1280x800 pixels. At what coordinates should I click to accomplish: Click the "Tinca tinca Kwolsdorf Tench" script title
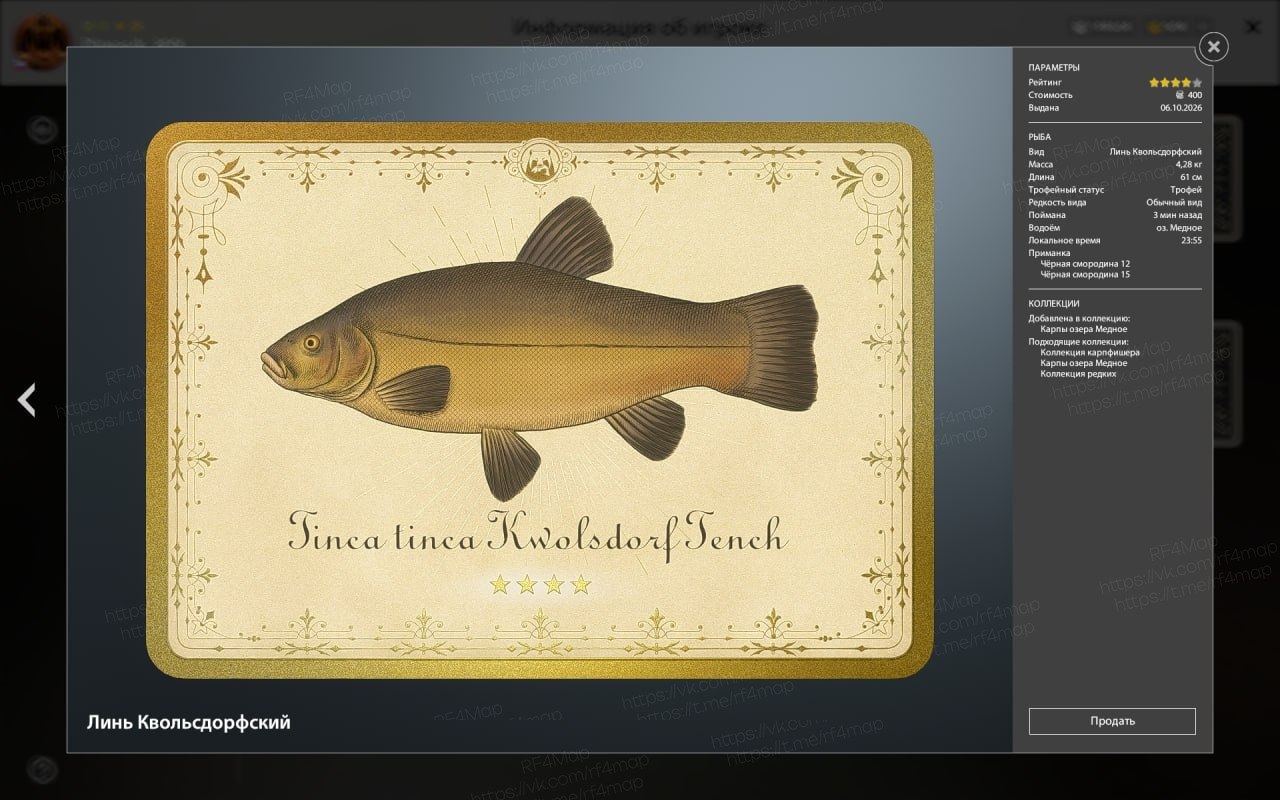click(538, 531)
